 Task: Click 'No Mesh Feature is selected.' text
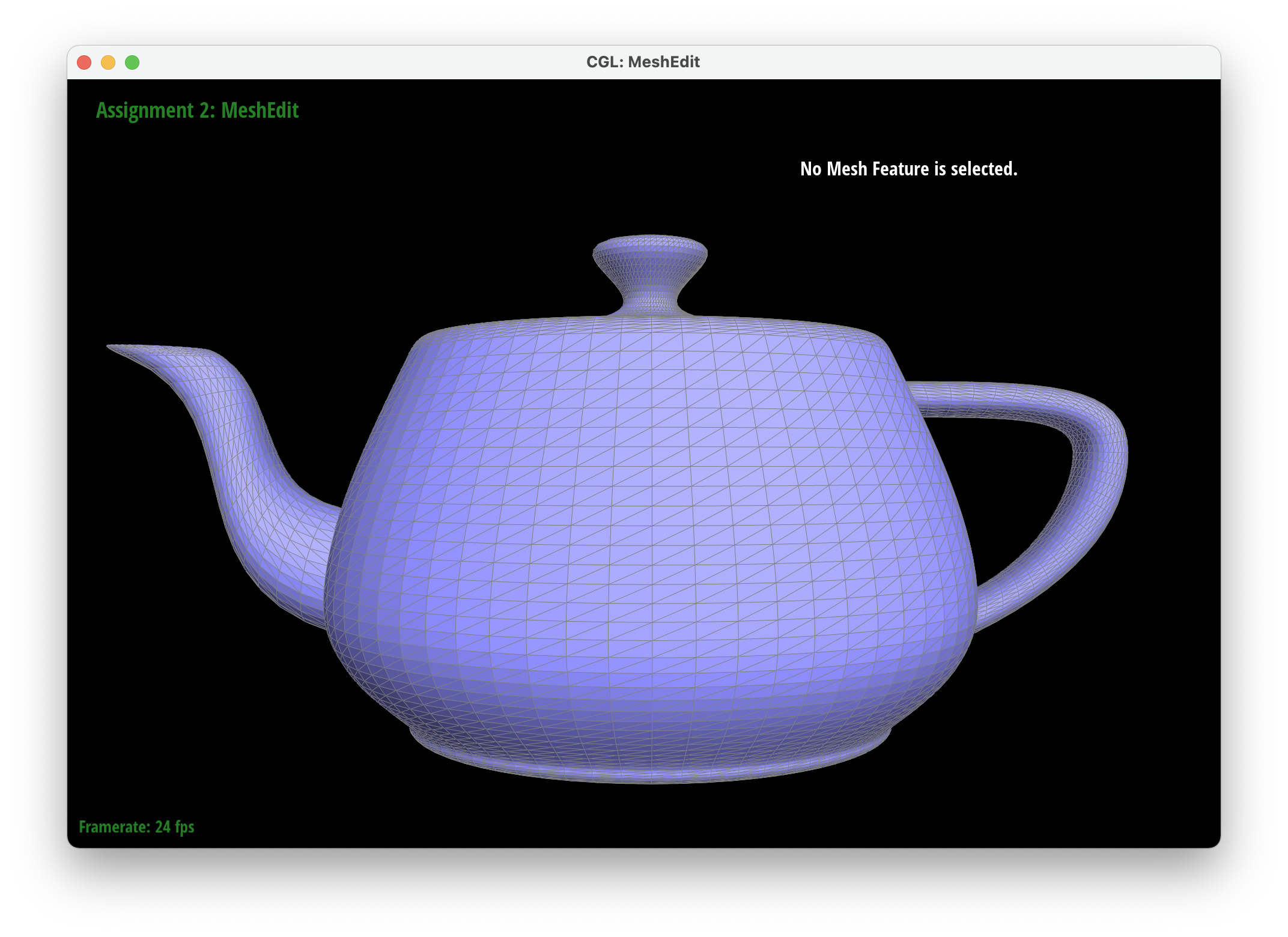pyautogui.click(x=909, y=169)
